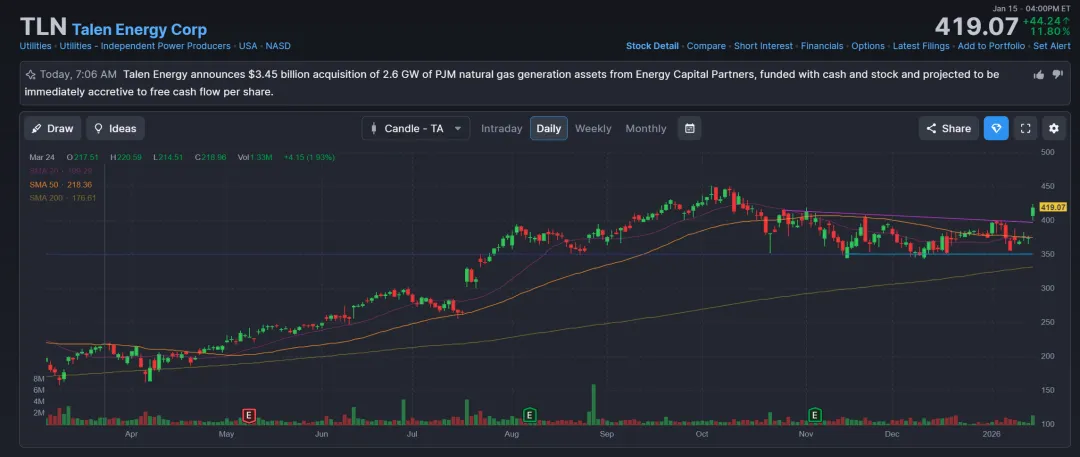
Task: Open the Compare link
Action: click(706, 46)
